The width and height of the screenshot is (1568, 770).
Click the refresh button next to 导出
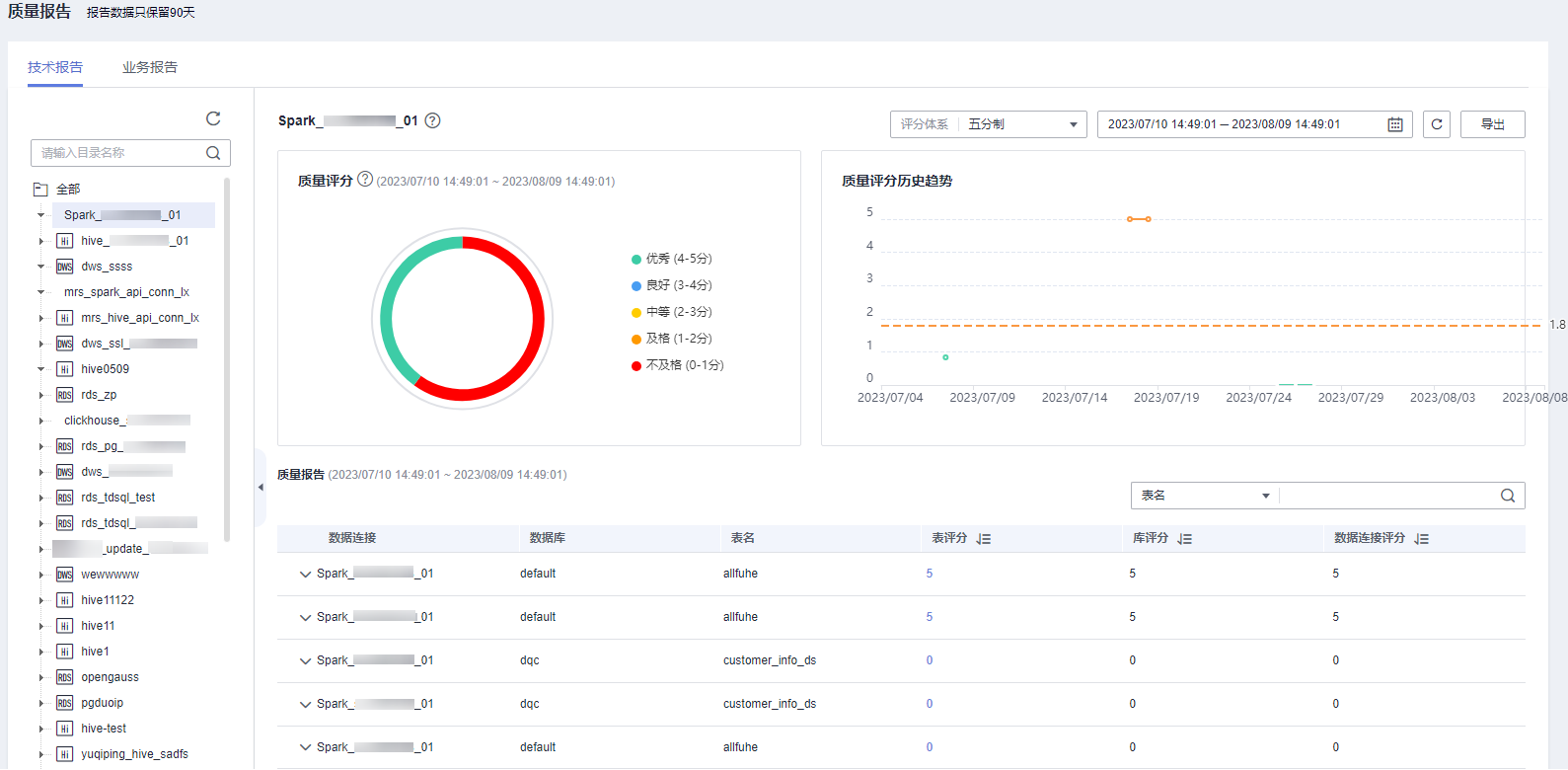click(x=1437, y=124)
